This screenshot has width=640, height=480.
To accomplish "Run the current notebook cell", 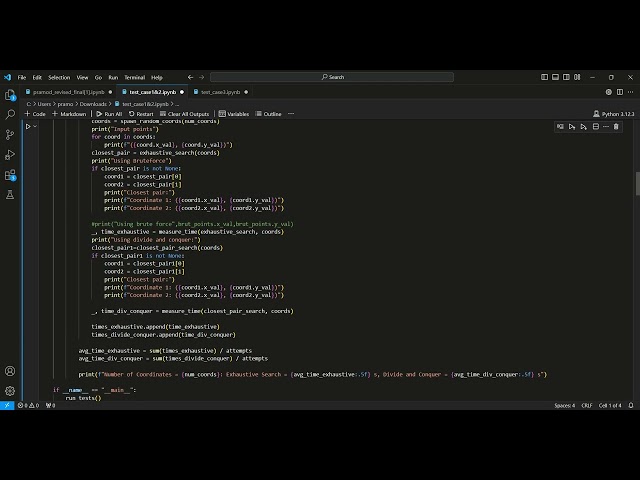I will [x=28, y=127].
